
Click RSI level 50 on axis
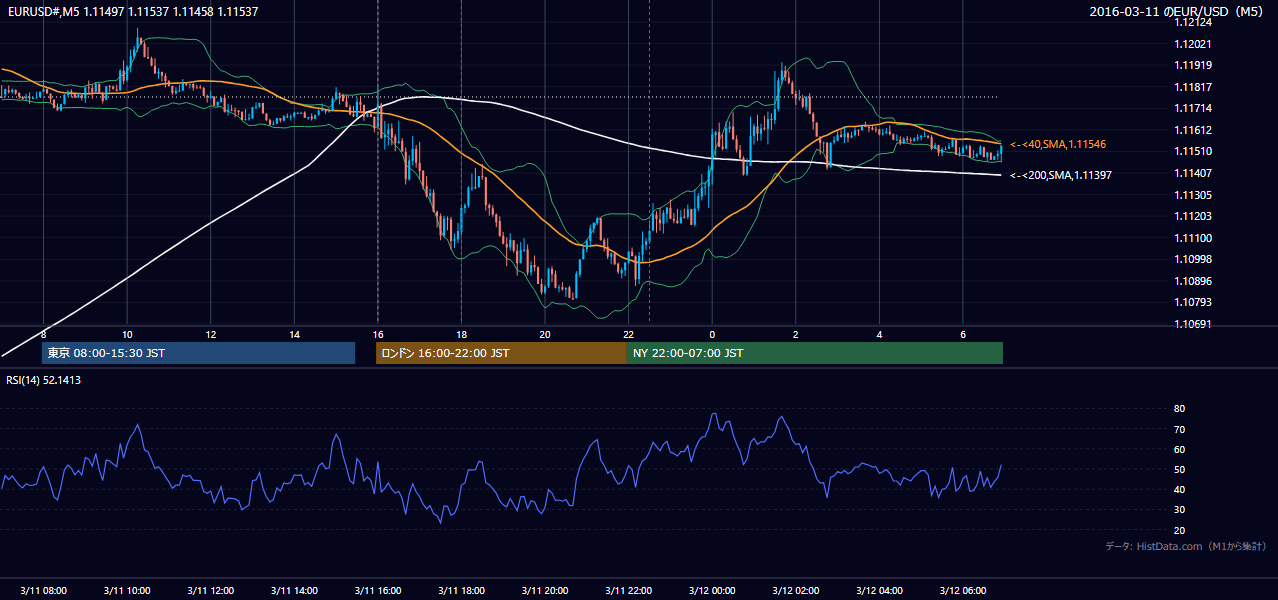coord(1179,469)
